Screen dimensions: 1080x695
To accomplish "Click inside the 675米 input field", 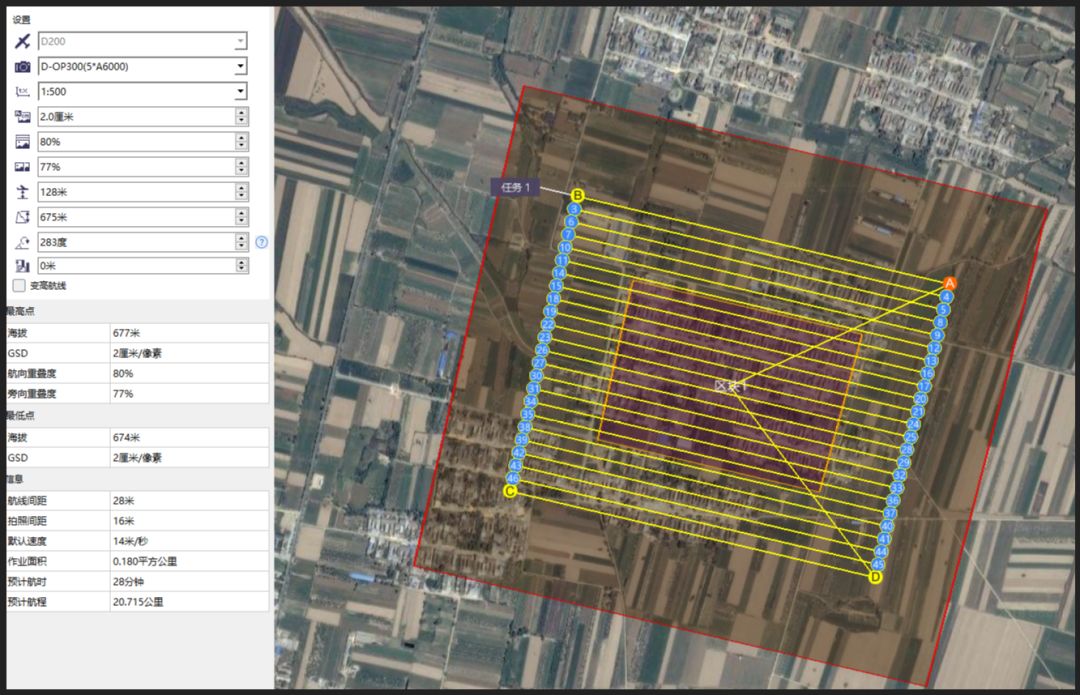I will click(x=135, y=217).
